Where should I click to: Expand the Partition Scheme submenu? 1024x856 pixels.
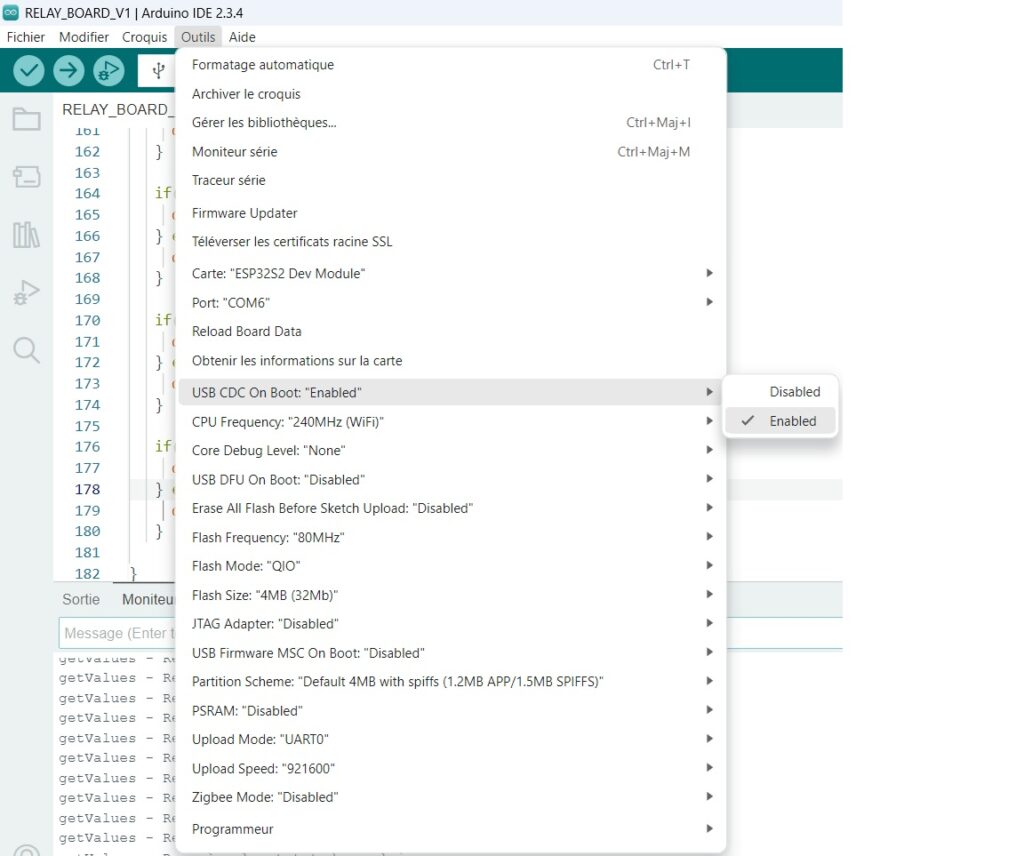(x=450, y=682)
